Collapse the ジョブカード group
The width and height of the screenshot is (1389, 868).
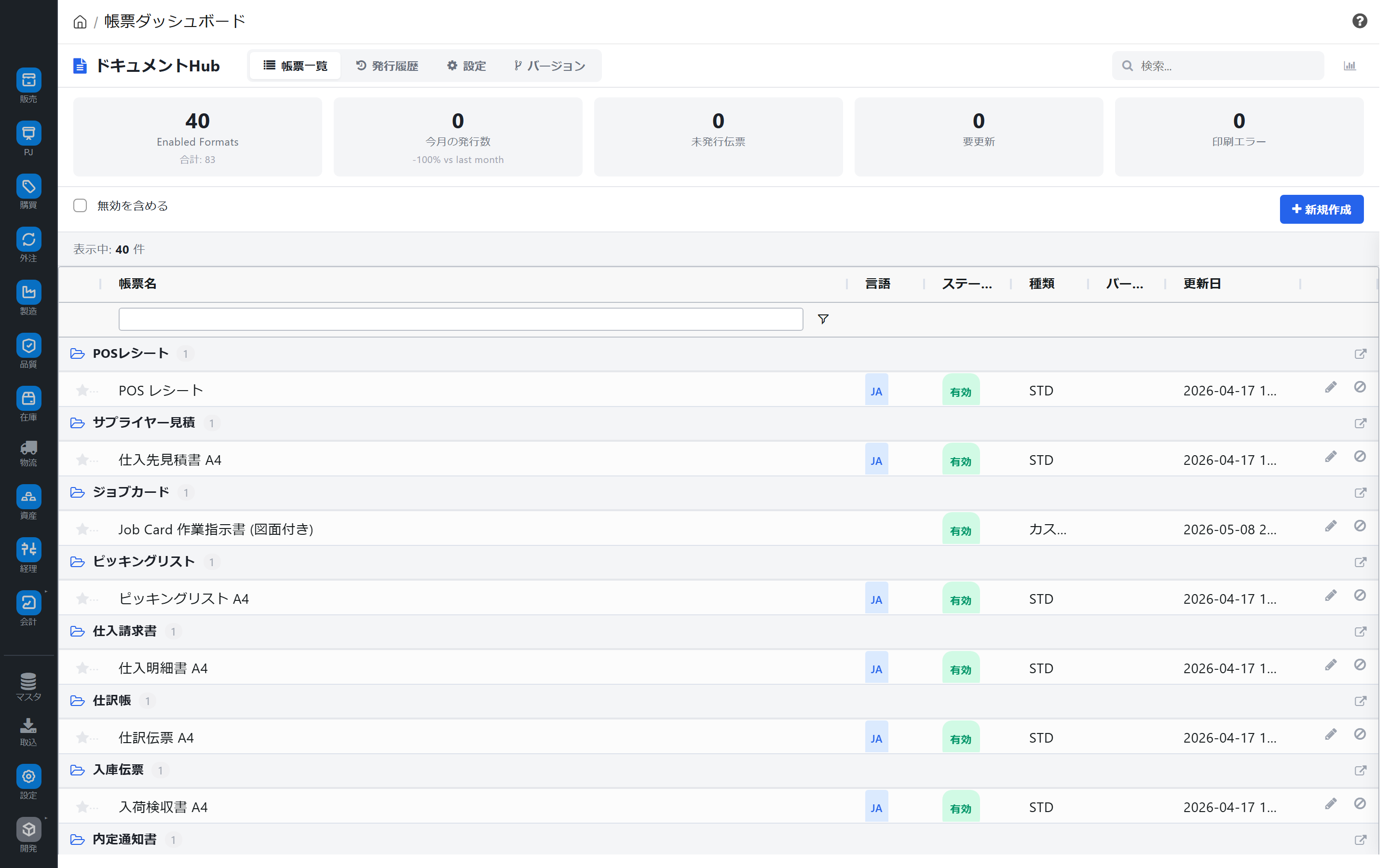coord(77,492)
